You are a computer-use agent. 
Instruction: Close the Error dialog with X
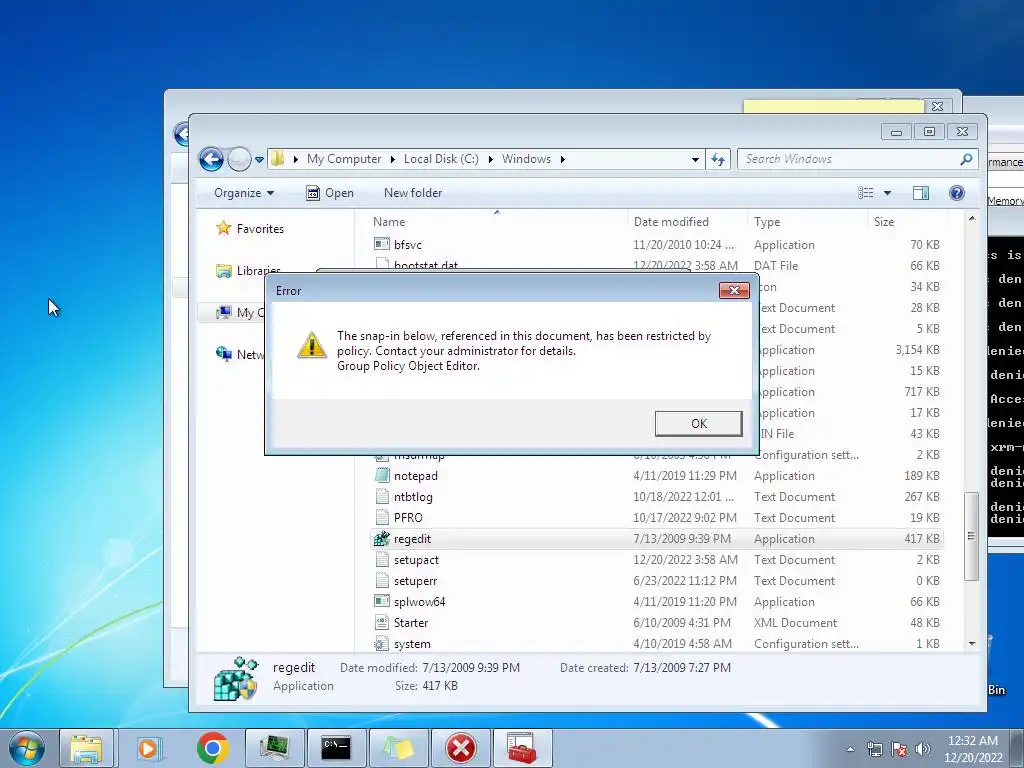pyautogui.click(x=733, y=291)
